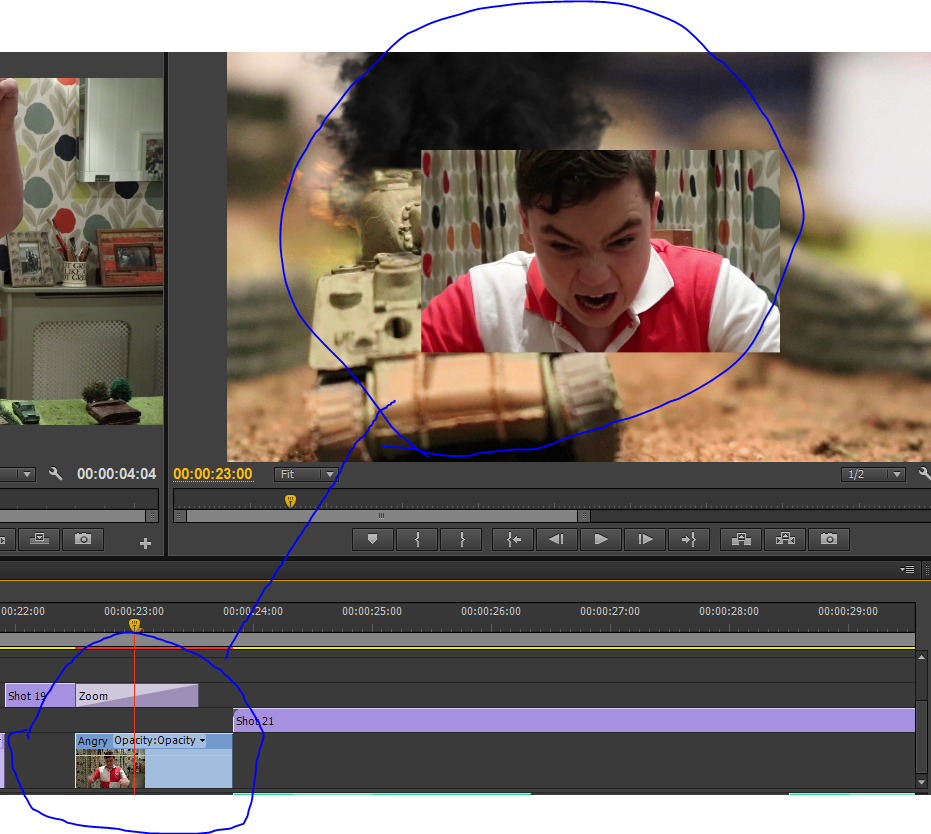This screenshot has height=834, width=931.
Task: Jump to Out point in Program monitor
Action: point(689,539)
